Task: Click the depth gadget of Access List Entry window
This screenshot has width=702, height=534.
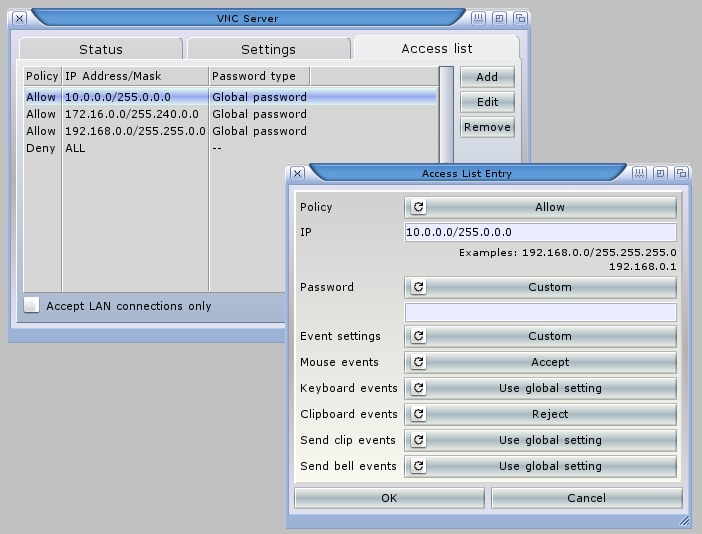Action: [x=679, y=173]
